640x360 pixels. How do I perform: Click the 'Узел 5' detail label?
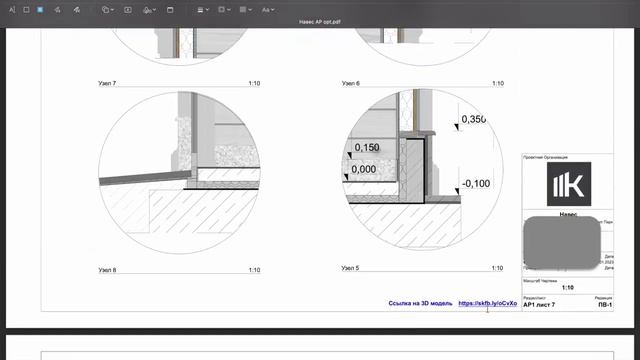[350, 268]
